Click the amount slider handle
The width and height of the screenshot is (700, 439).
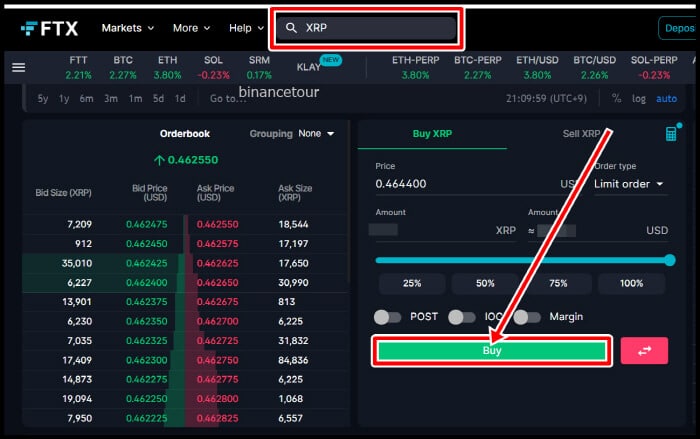[x=670, y=260]
